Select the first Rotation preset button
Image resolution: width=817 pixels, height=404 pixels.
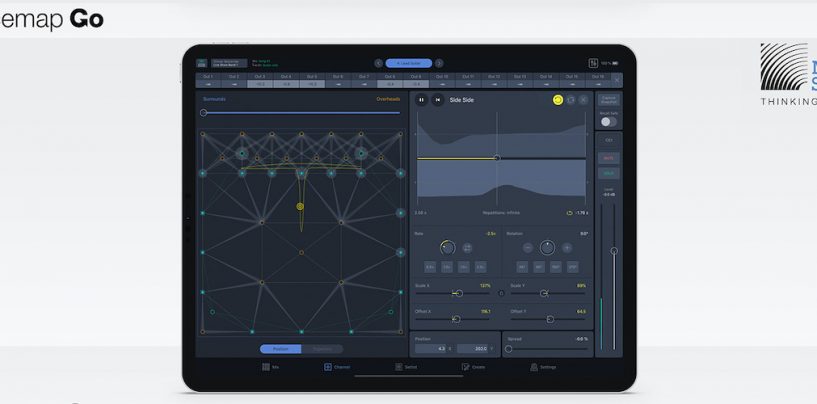point(522,267)
